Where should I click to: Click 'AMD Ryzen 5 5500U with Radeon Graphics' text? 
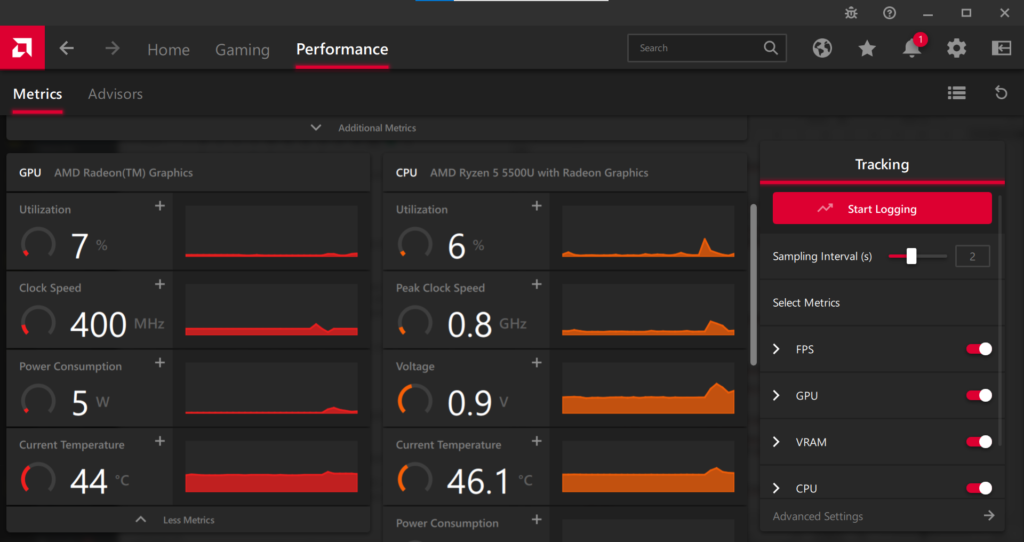[x=539, y=173]
